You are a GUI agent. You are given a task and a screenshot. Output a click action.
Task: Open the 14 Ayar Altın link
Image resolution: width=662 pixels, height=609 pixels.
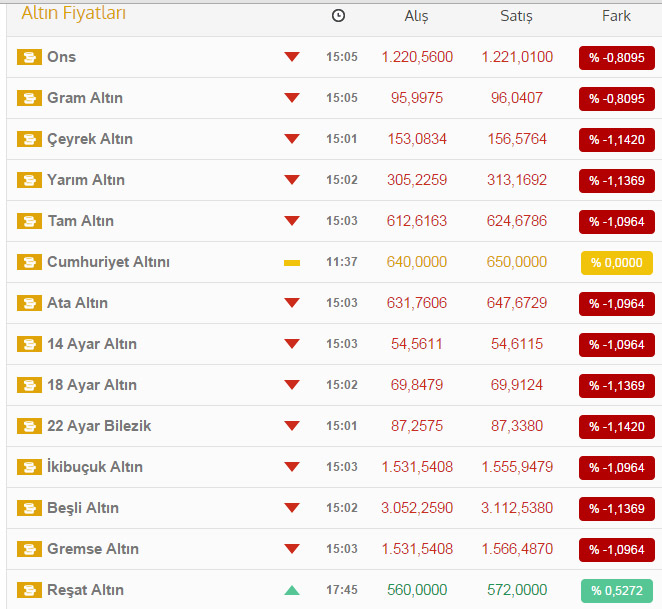[x=92, y=344]
